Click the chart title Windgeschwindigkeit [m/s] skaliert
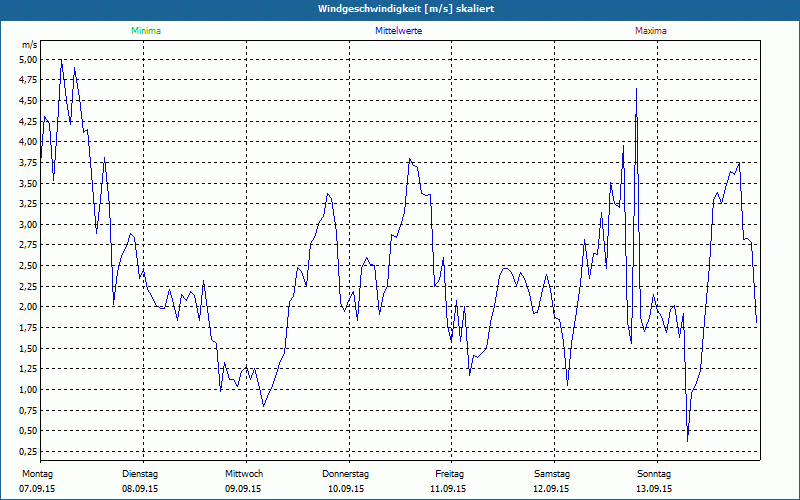The image size is (800, 500). point(406,9)
